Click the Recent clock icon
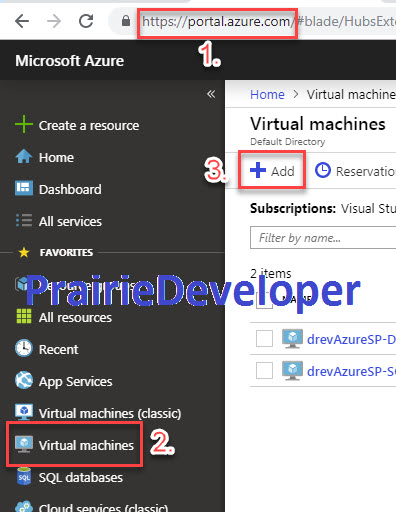This screenshot has height=512, width=396. 24,348
